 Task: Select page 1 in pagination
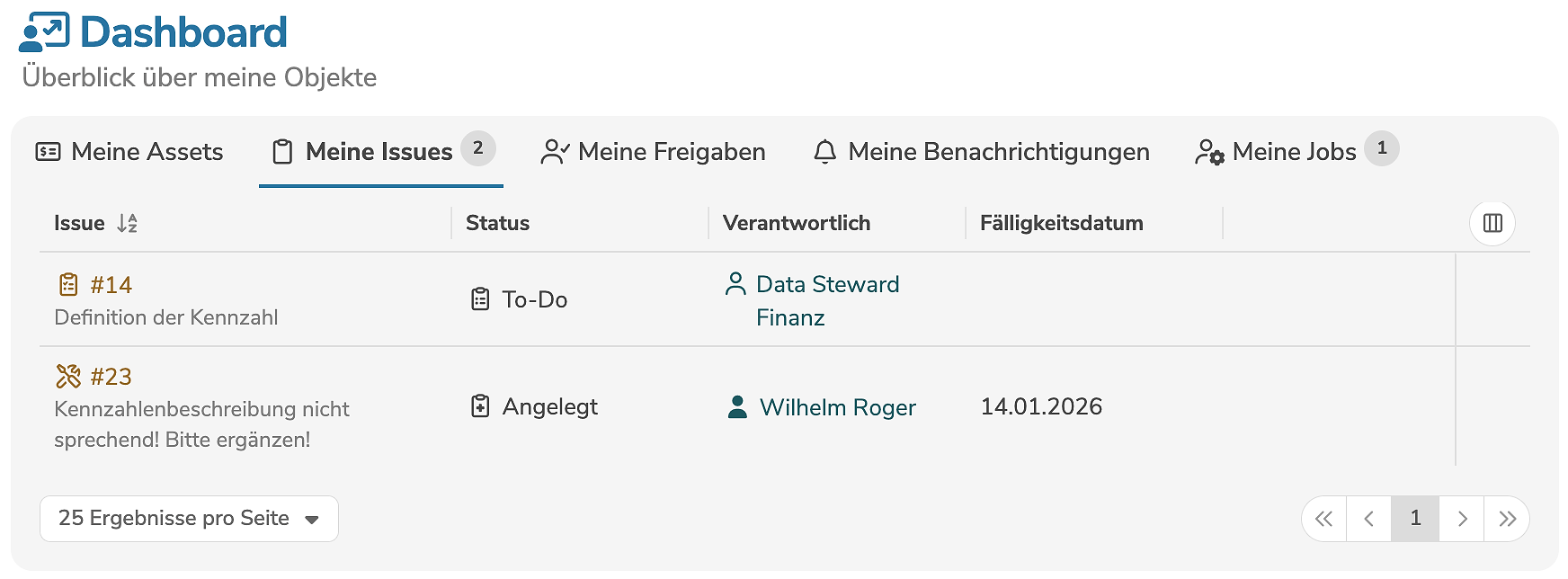tap(1415, 519)
